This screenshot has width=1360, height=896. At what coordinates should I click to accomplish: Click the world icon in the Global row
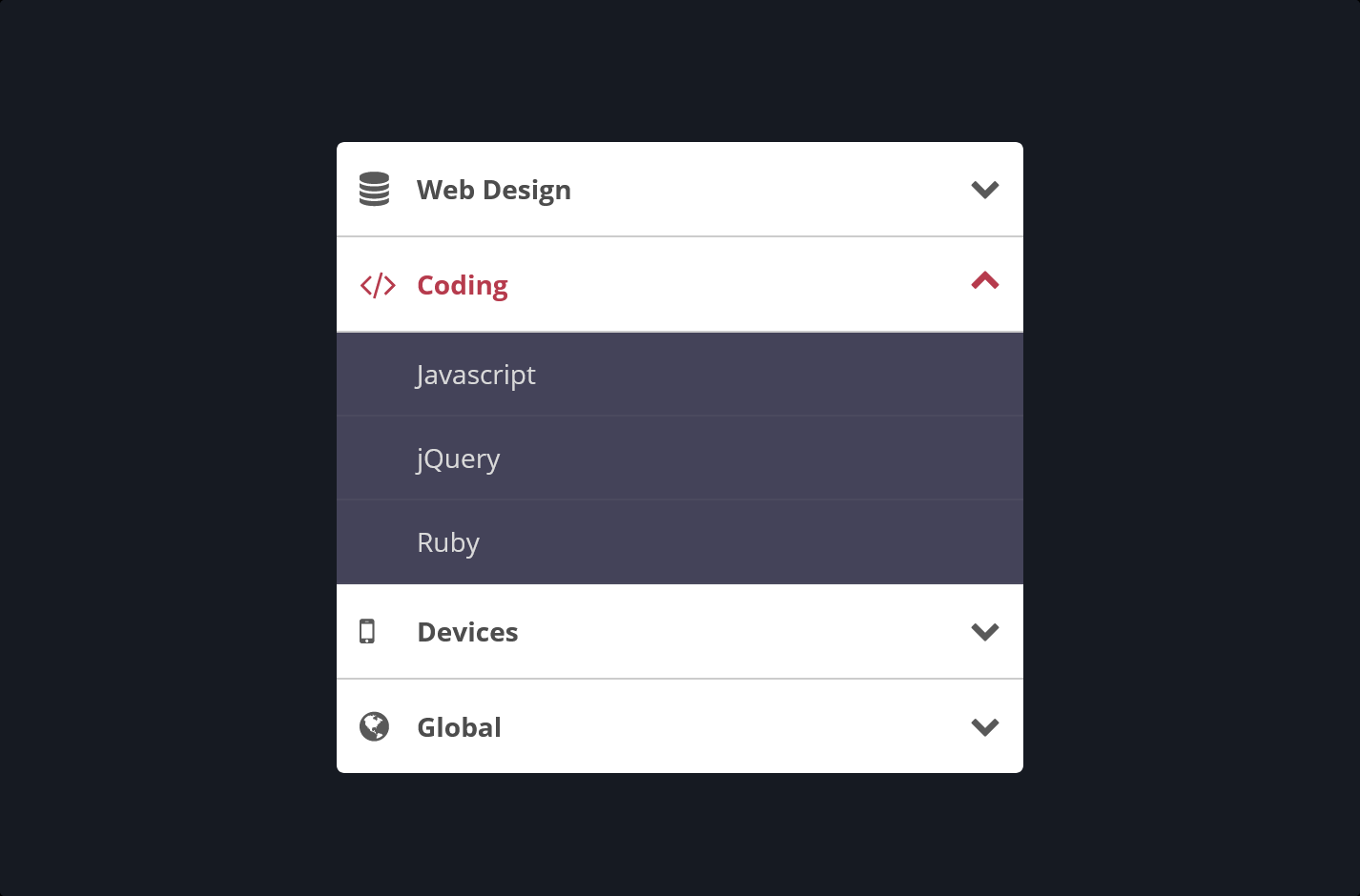pos(374,726)
